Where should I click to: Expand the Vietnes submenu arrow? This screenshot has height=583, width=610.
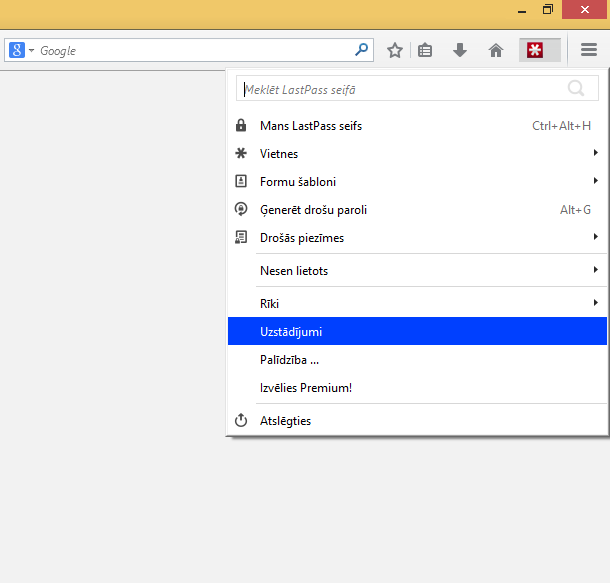point(596,152)
